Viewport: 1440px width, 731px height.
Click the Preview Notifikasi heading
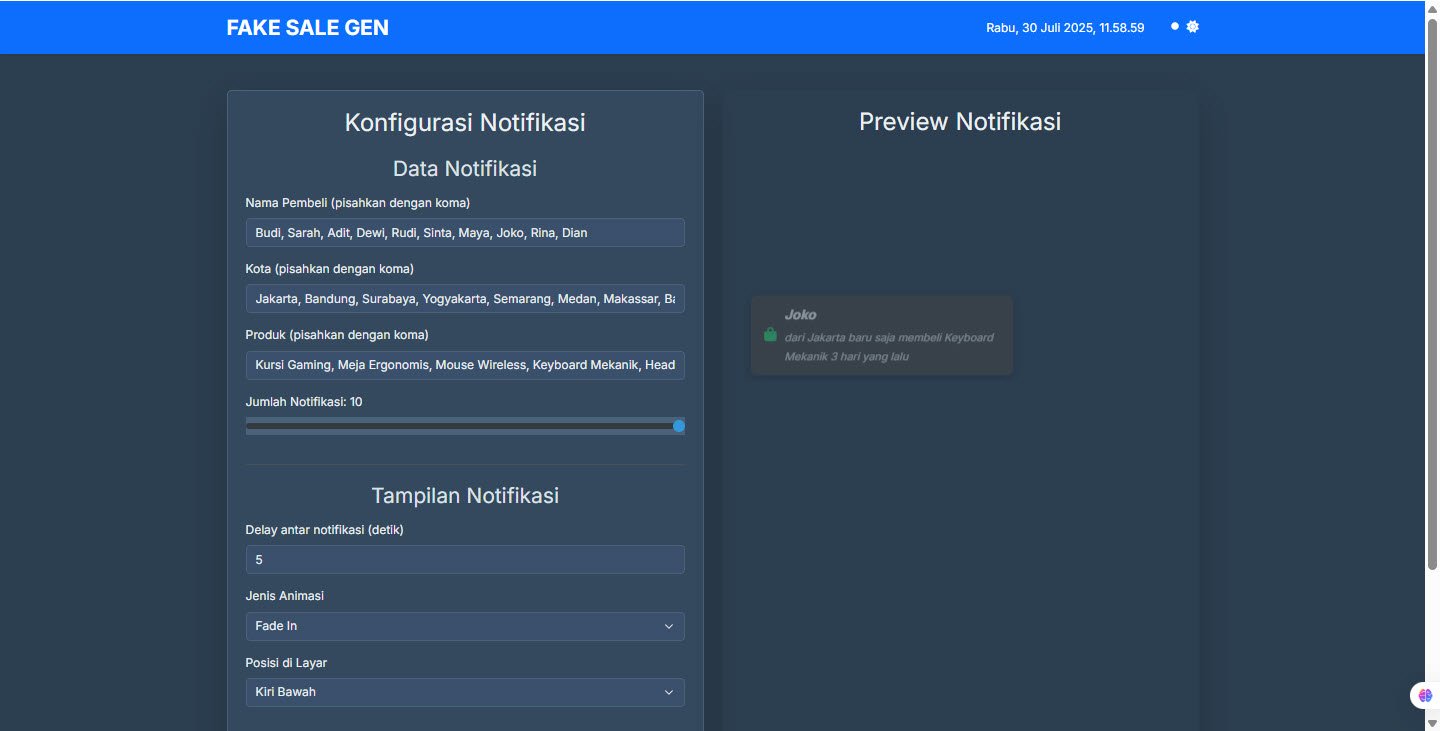pos(960,122)
